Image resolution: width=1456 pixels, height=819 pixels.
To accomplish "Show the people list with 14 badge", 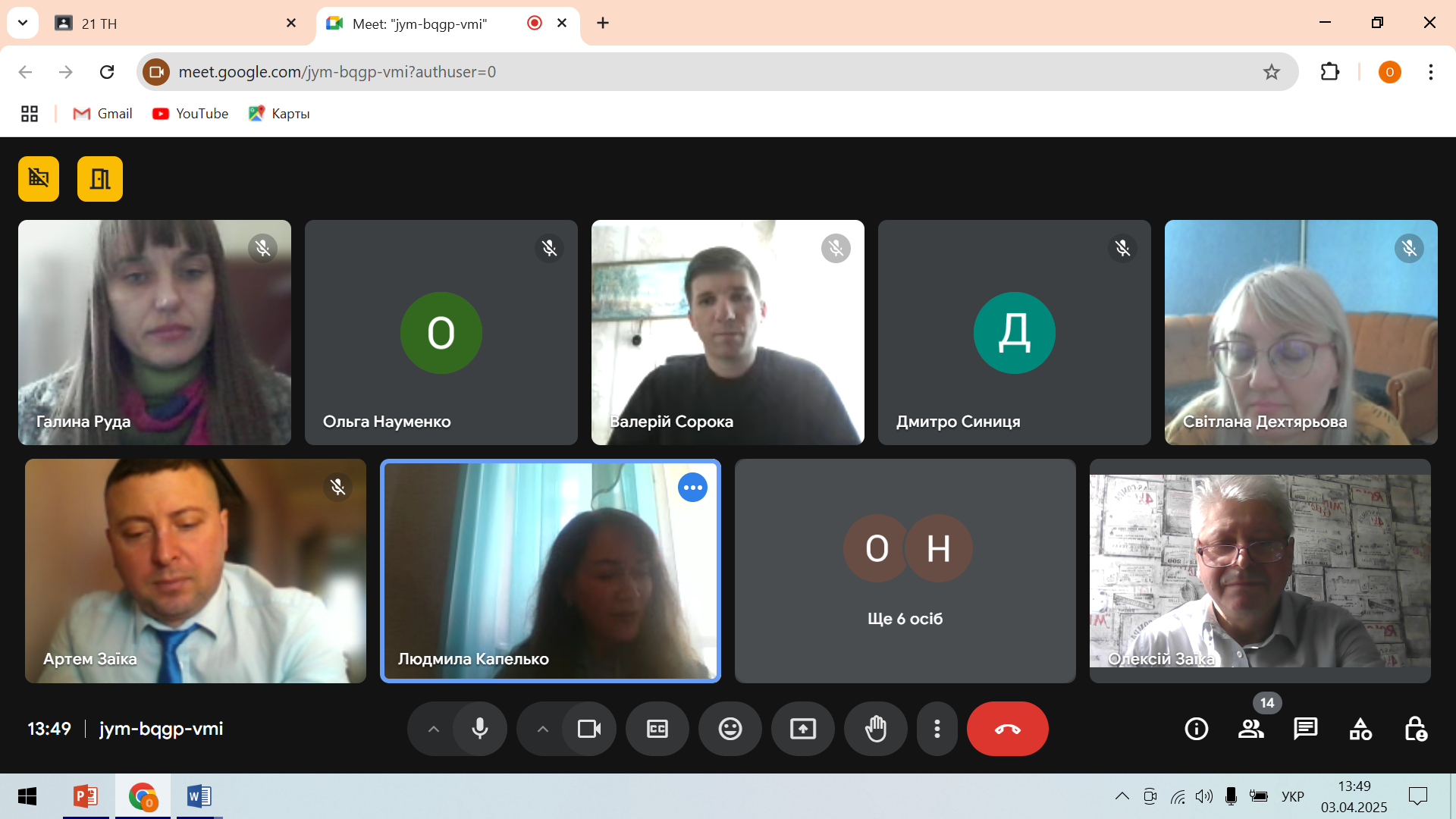I will [x=1250, y=729].
